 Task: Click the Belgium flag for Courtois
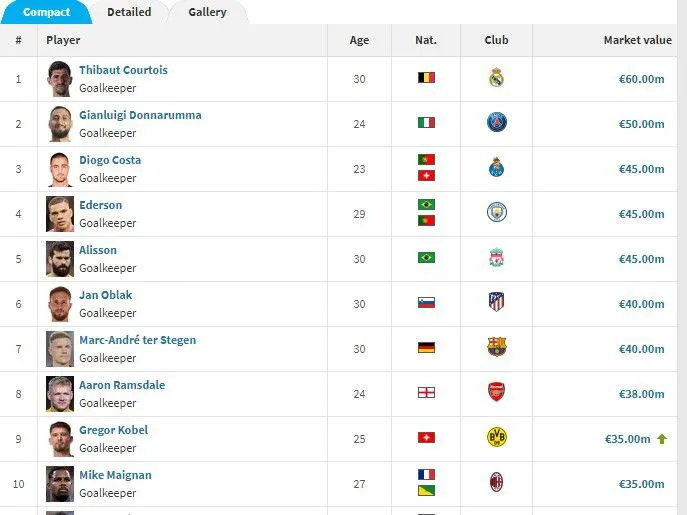click(426, 78)
